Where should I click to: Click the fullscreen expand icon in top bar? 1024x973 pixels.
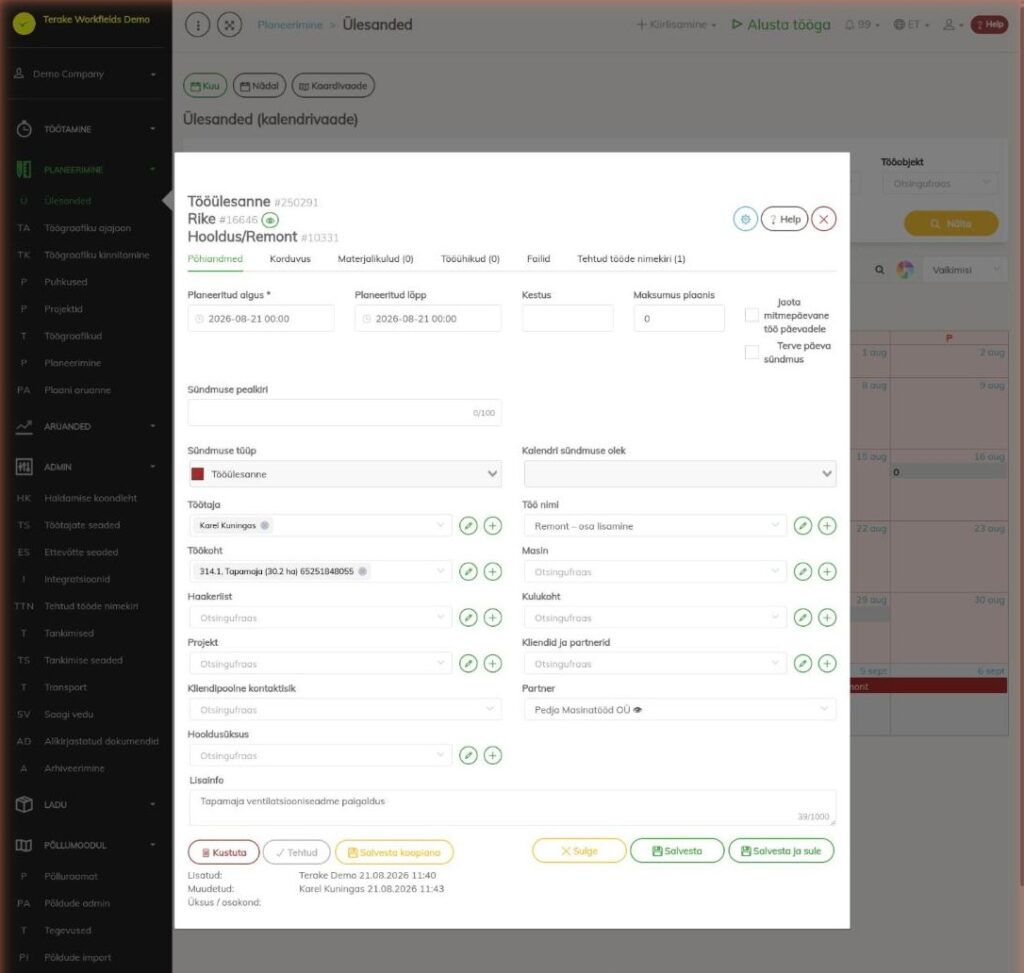pyautogui.click(x=229, y=25)
